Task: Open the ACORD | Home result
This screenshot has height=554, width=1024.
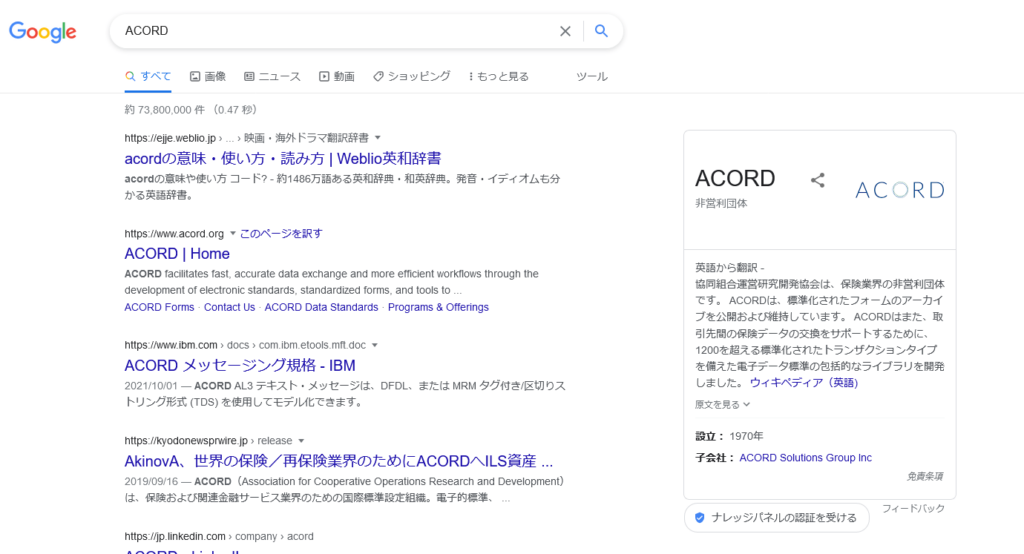Action: (x=177, y=253)
